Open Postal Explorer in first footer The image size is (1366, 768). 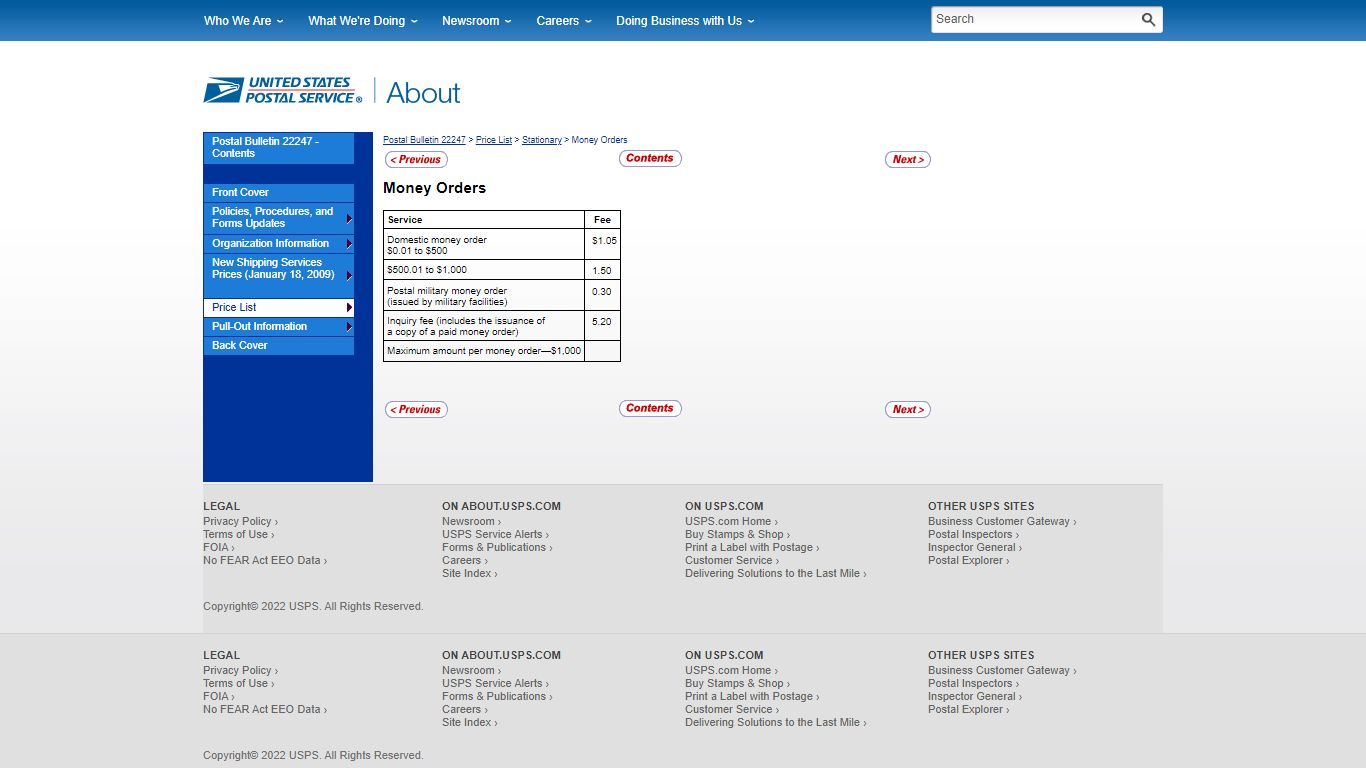click(x=968, y=560)
